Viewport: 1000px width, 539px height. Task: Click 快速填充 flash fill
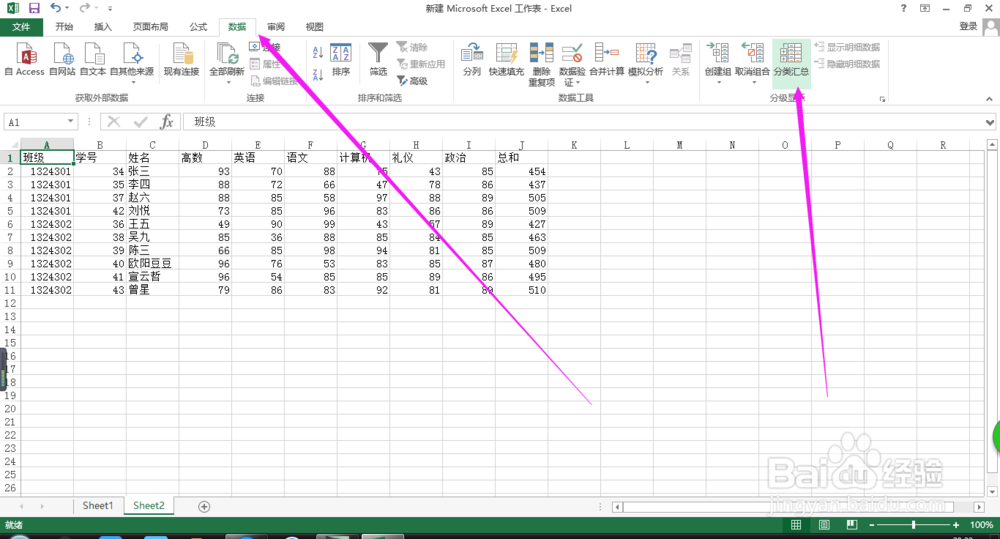506,59
